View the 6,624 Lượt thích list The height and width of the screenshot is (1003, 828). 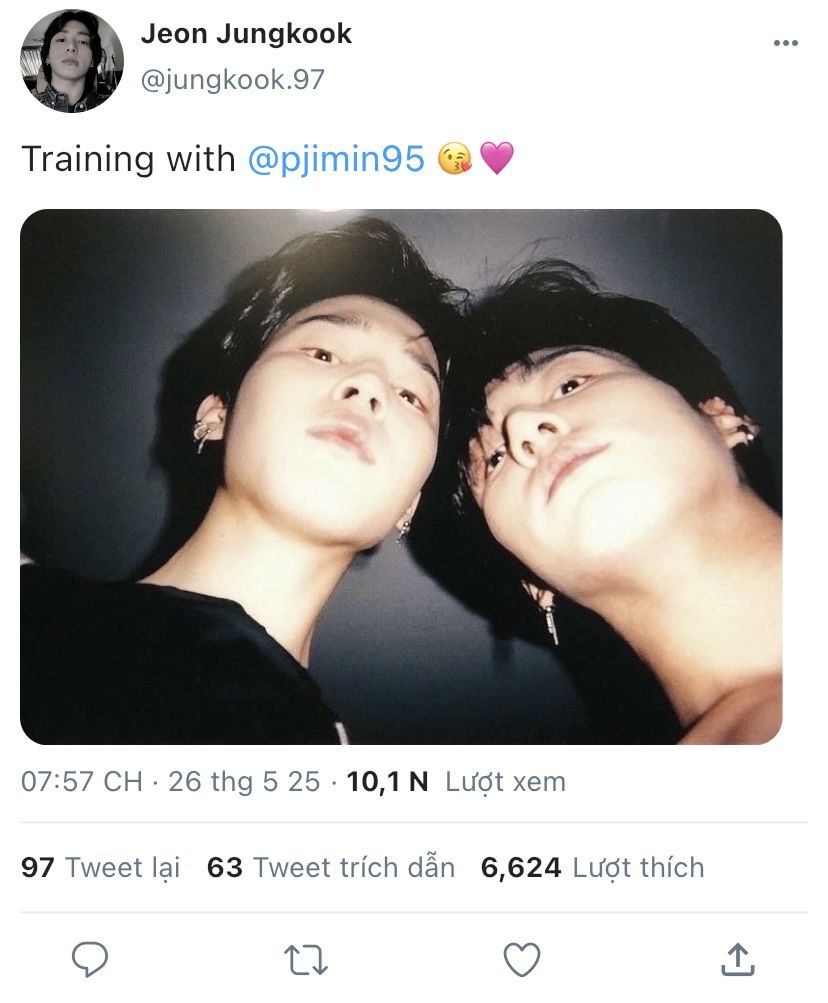pyautogui.click(x=593, y=867)
